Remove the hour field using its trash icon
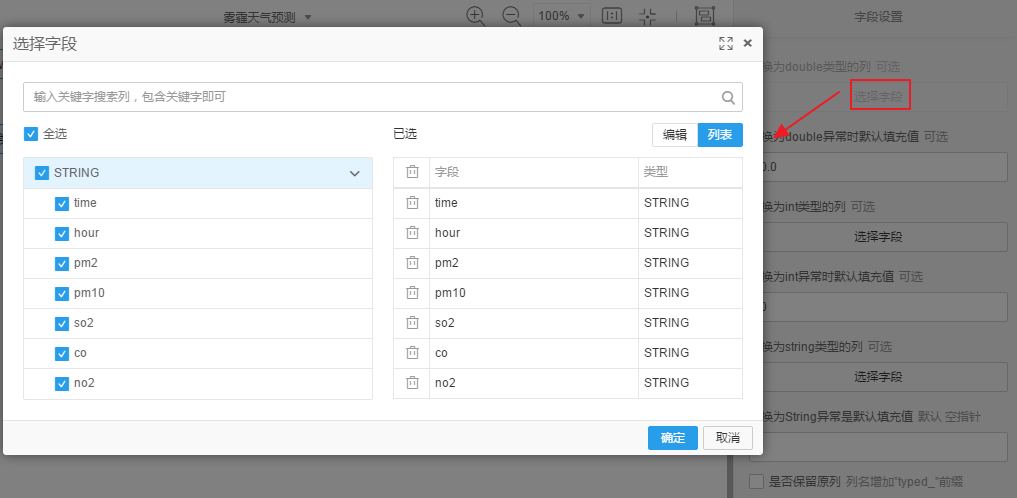This screenshot has width=1017, height=498. (412, 233)
